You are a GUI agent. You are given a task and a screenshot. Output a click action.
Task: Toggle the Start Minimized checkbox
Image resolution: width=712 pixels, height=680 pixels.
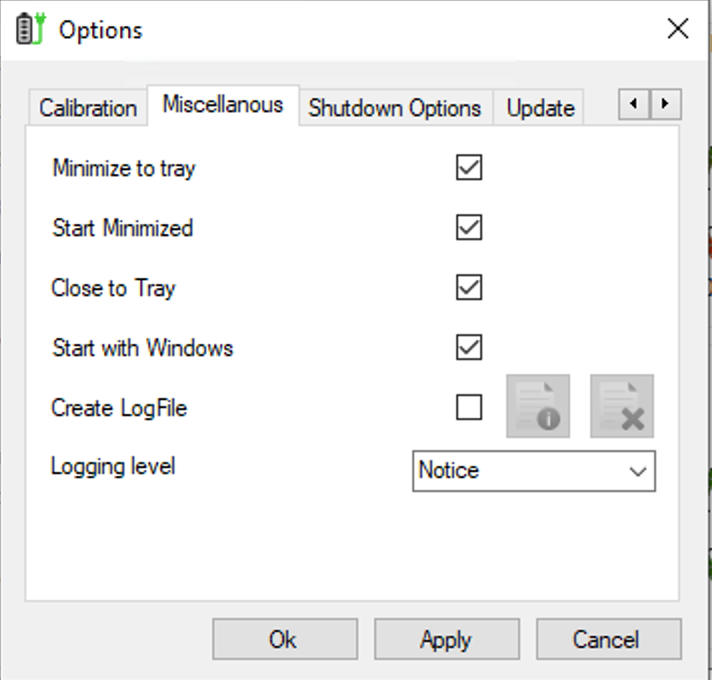pos(469,227)
